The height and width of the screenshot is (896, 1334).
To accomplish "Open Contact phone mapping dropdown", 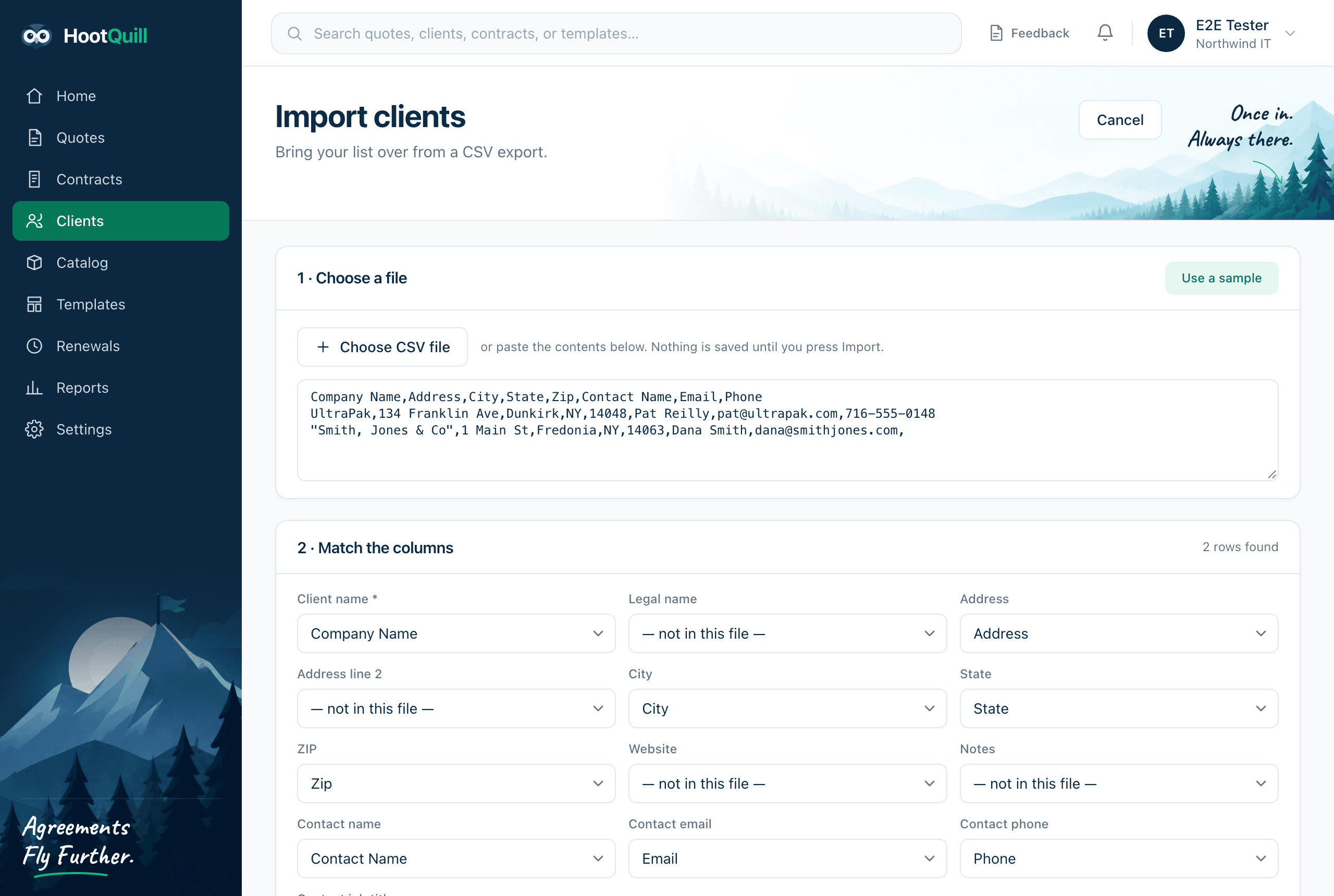I will 1118,859.
